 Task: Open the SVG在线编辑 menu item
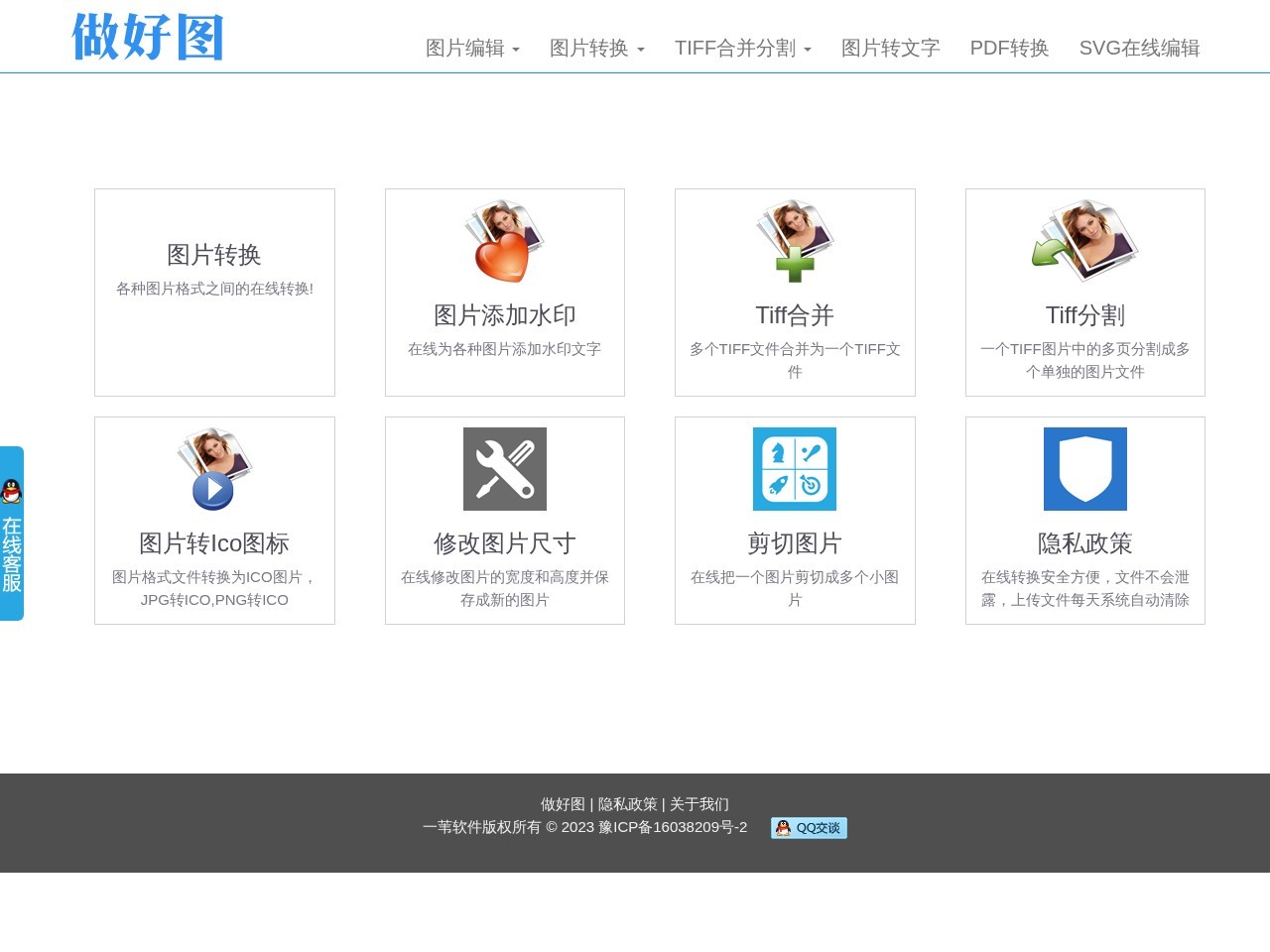tap(1140, 48)
